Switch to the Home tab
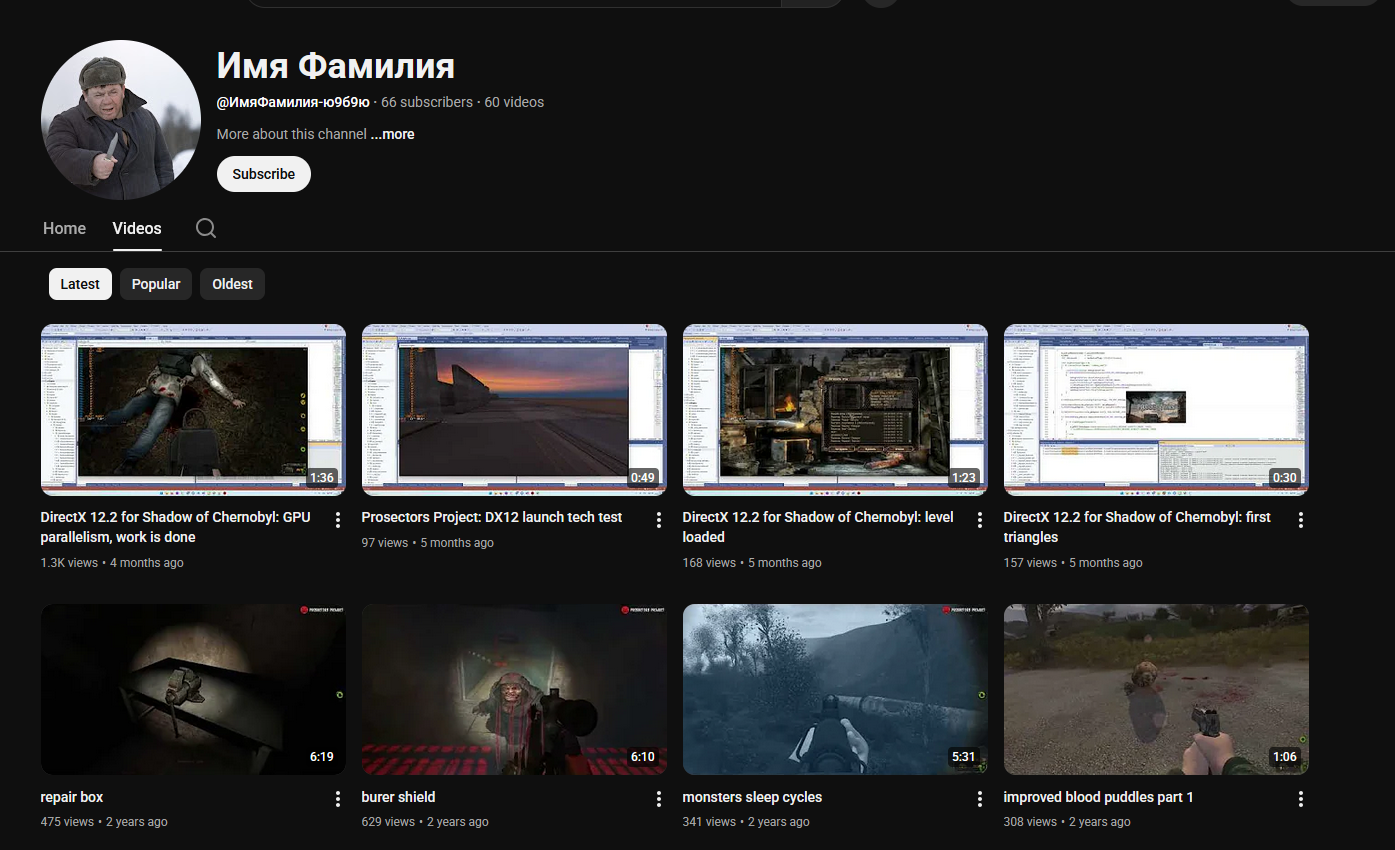 tap(64, 228)
